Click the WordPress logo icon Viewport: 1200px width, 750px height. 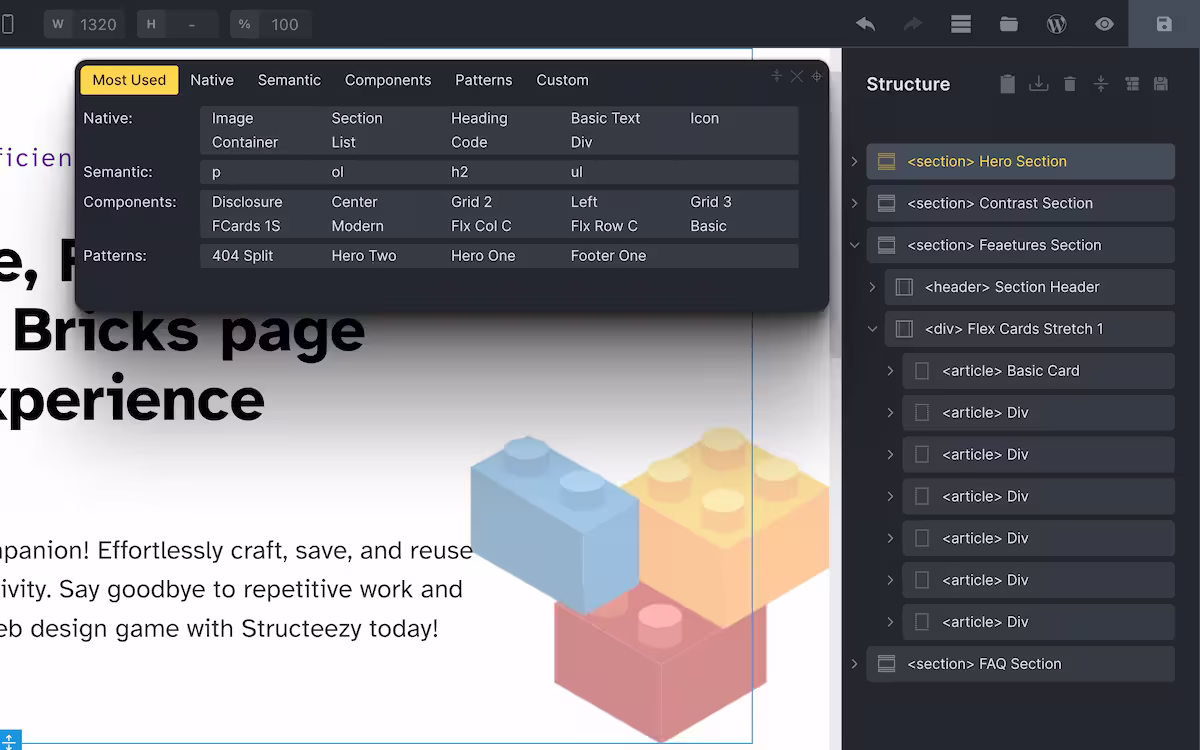(1056, 24)
